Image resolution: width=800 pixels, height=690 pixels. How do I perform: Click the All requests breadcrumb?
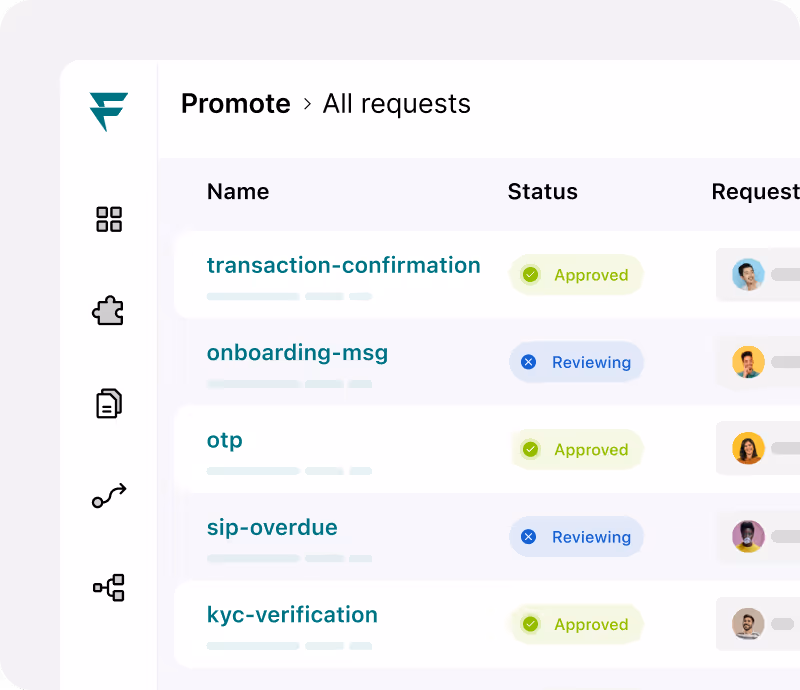click(396, 104)
